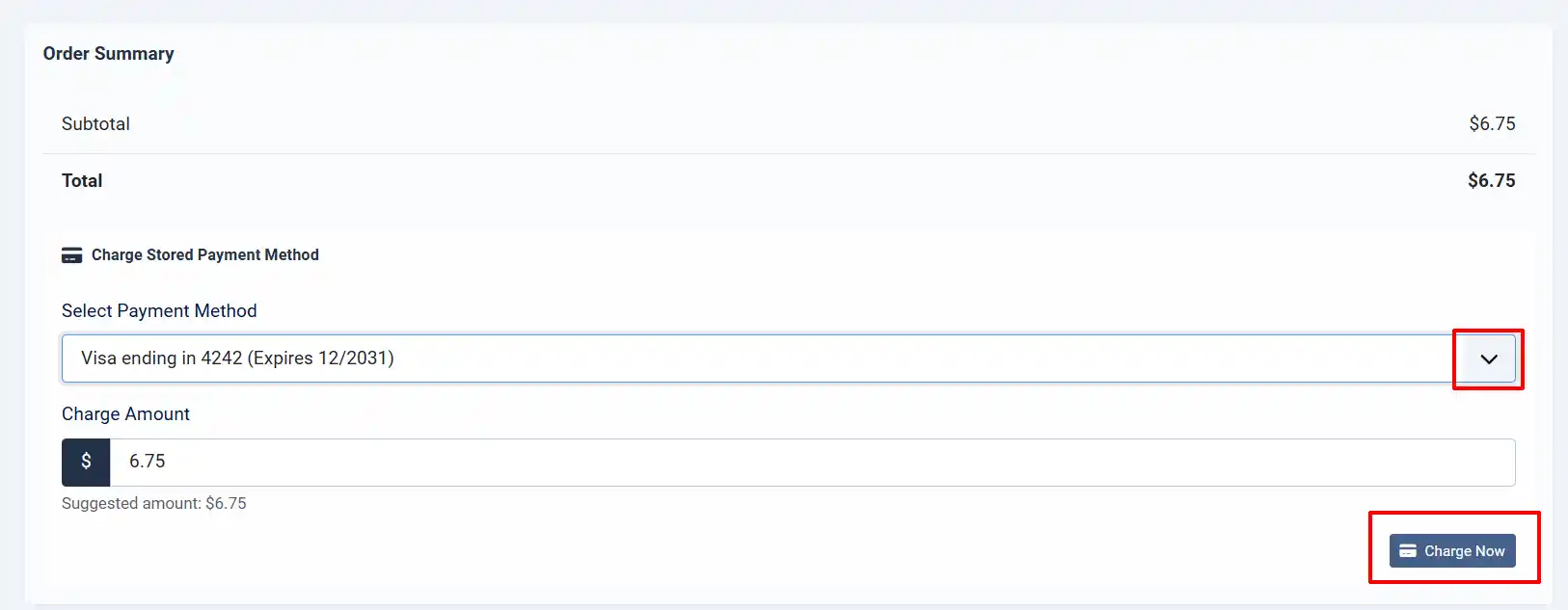Focus the Charge Amount input field
Viewport: 1568px width, 610px height.
click(812, 463)
